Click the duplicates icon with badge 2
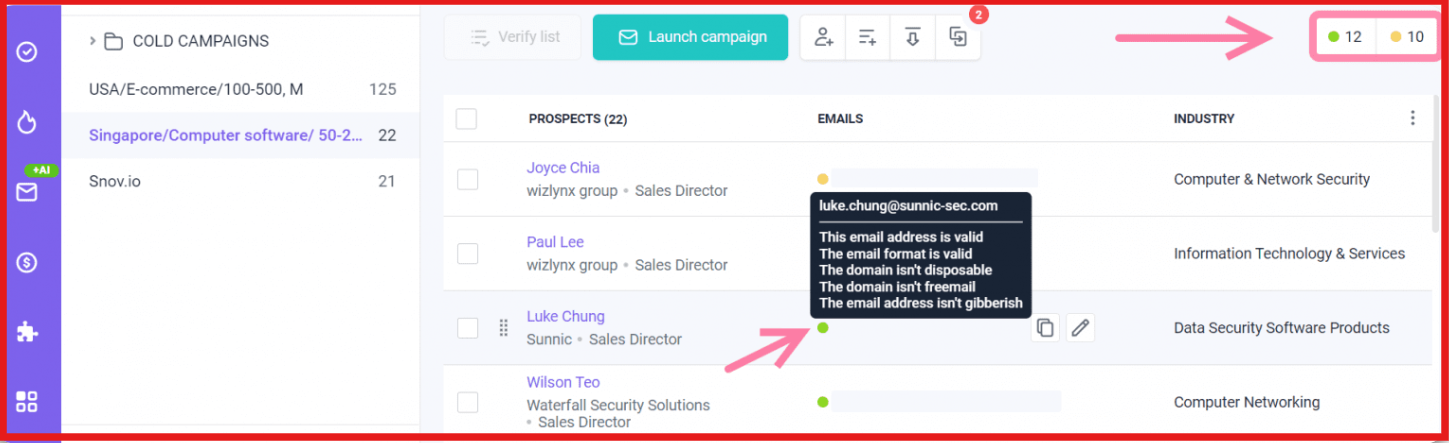1449x443 pixels. 957,37
